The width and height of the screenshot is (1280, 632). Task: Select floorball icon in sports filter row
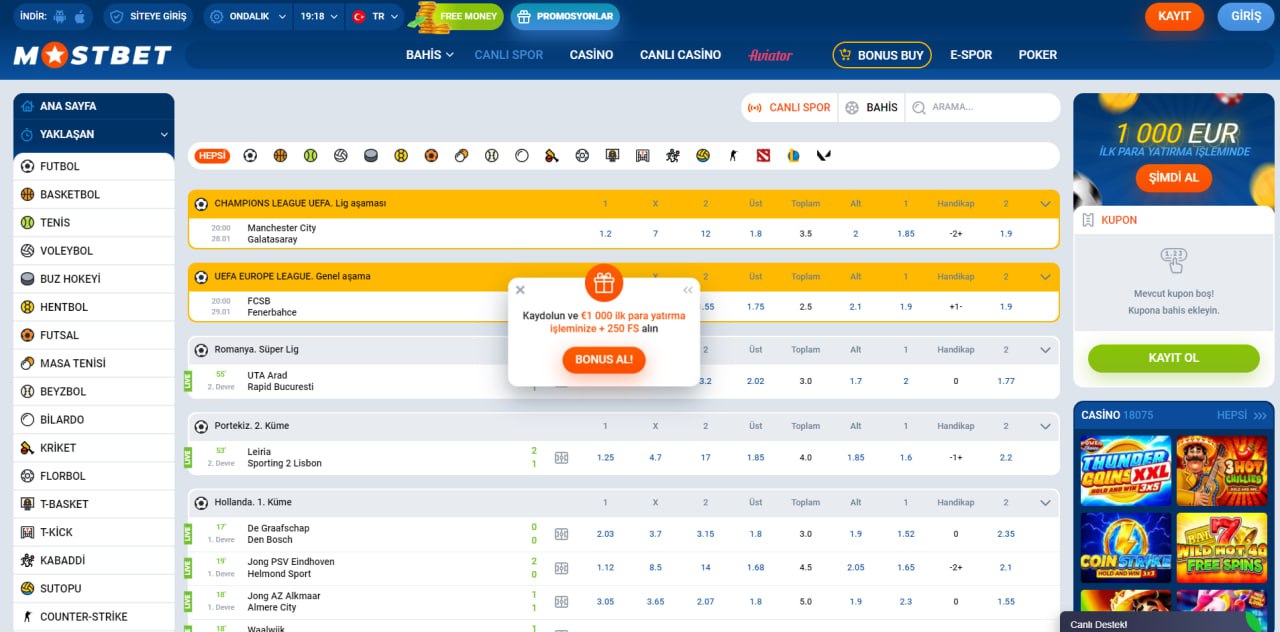tap(582, 156)
